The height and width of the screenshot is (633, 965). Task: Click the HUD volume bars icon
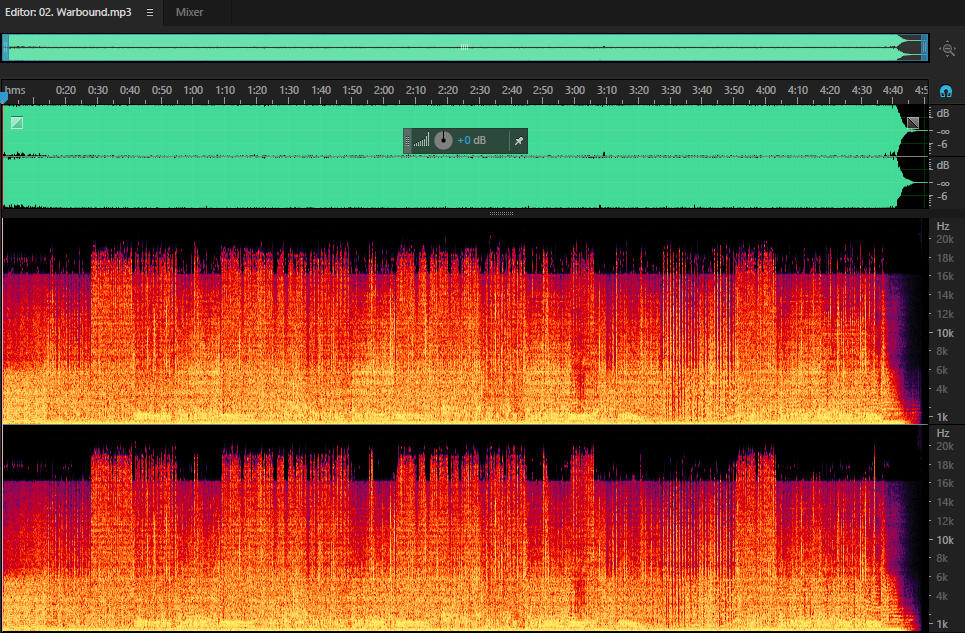pyautogui.click(x=422, y=141)
